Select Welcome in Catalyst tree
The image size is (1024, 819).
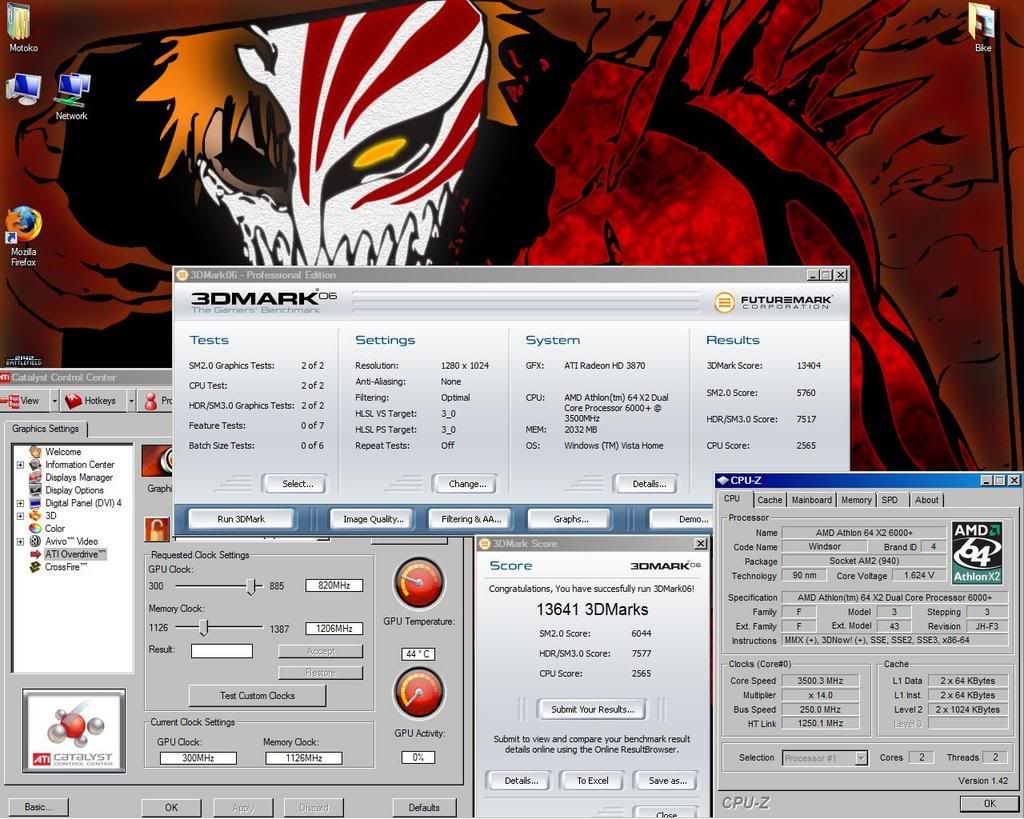(63, 451)
